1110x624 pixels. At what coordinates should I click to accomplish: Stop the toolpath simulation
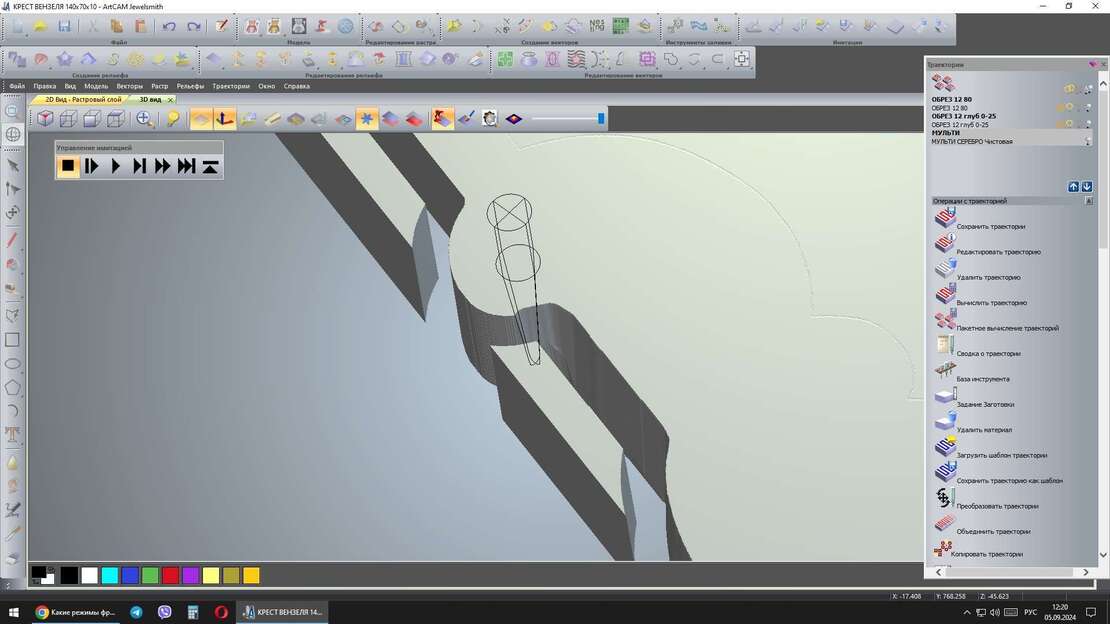[x=68, y=166]
